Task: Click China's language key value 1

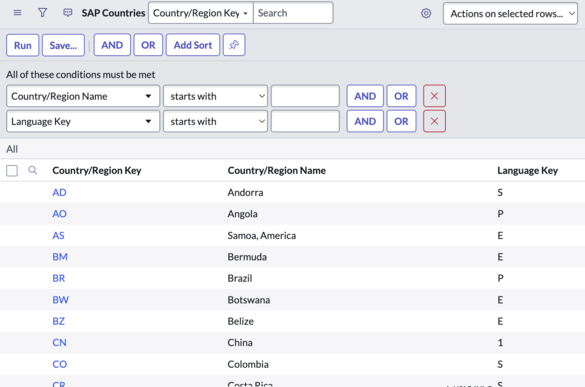Action: [x=500, y=343]
